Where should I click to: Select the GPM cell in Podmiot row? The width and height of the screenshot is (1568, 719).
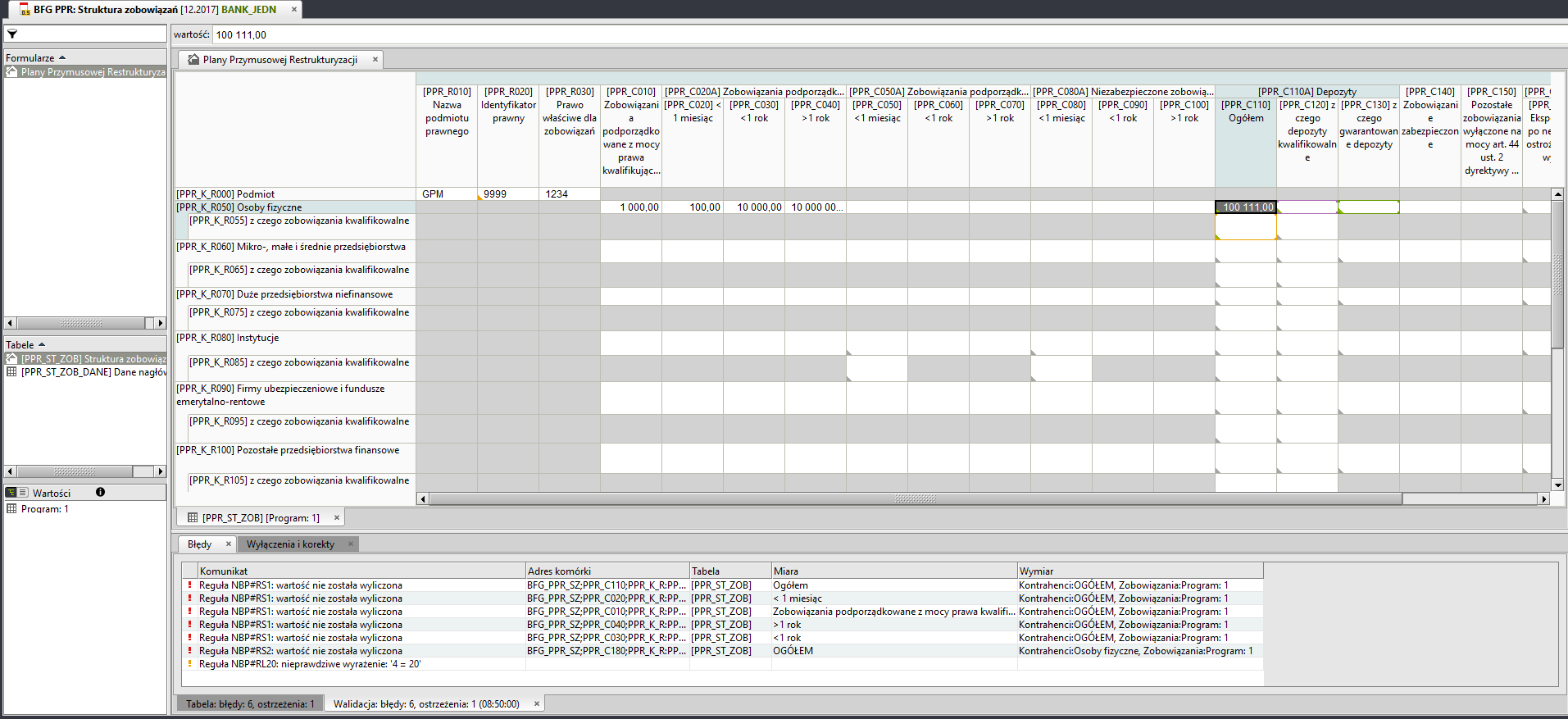point(447,194)
